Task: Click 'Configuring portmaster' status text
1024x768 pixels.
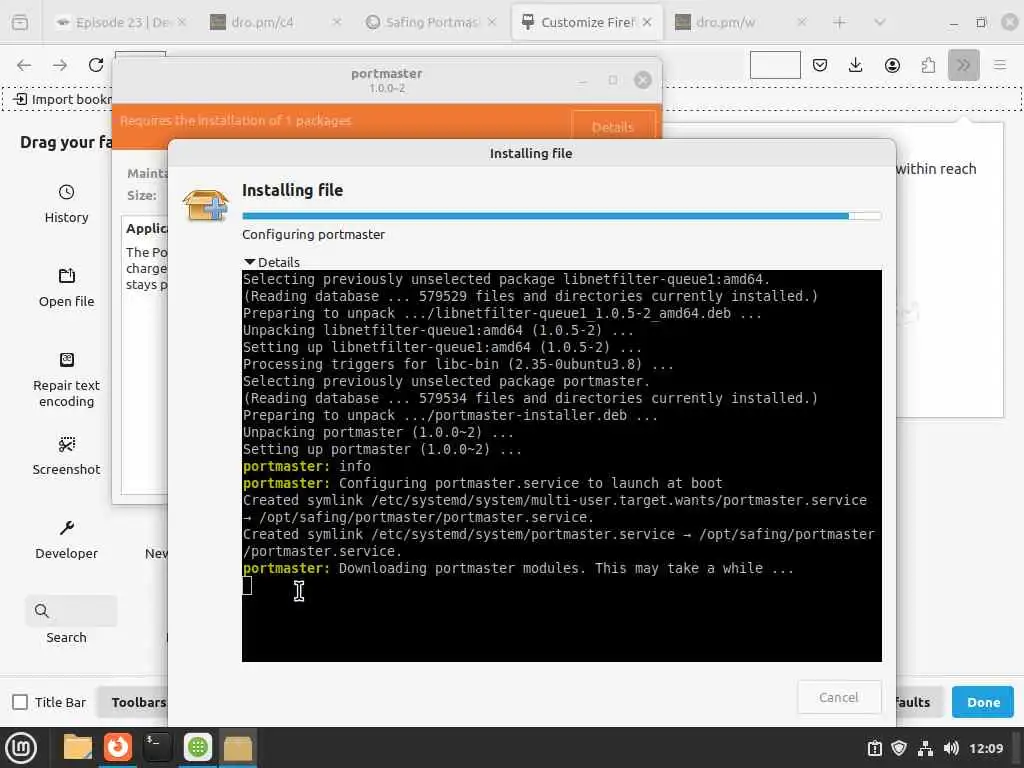Action: (x=313, y=234)
